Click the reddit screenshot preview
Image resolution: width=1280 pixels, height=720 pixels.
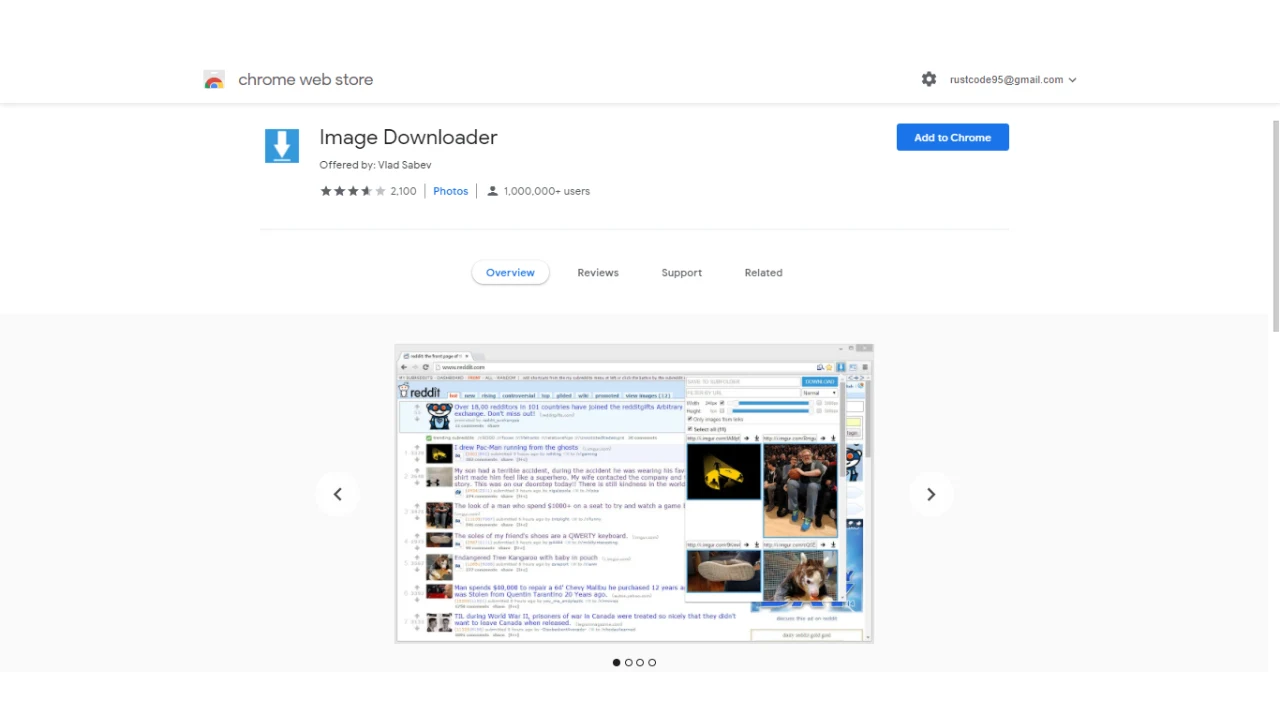point(634,493)
